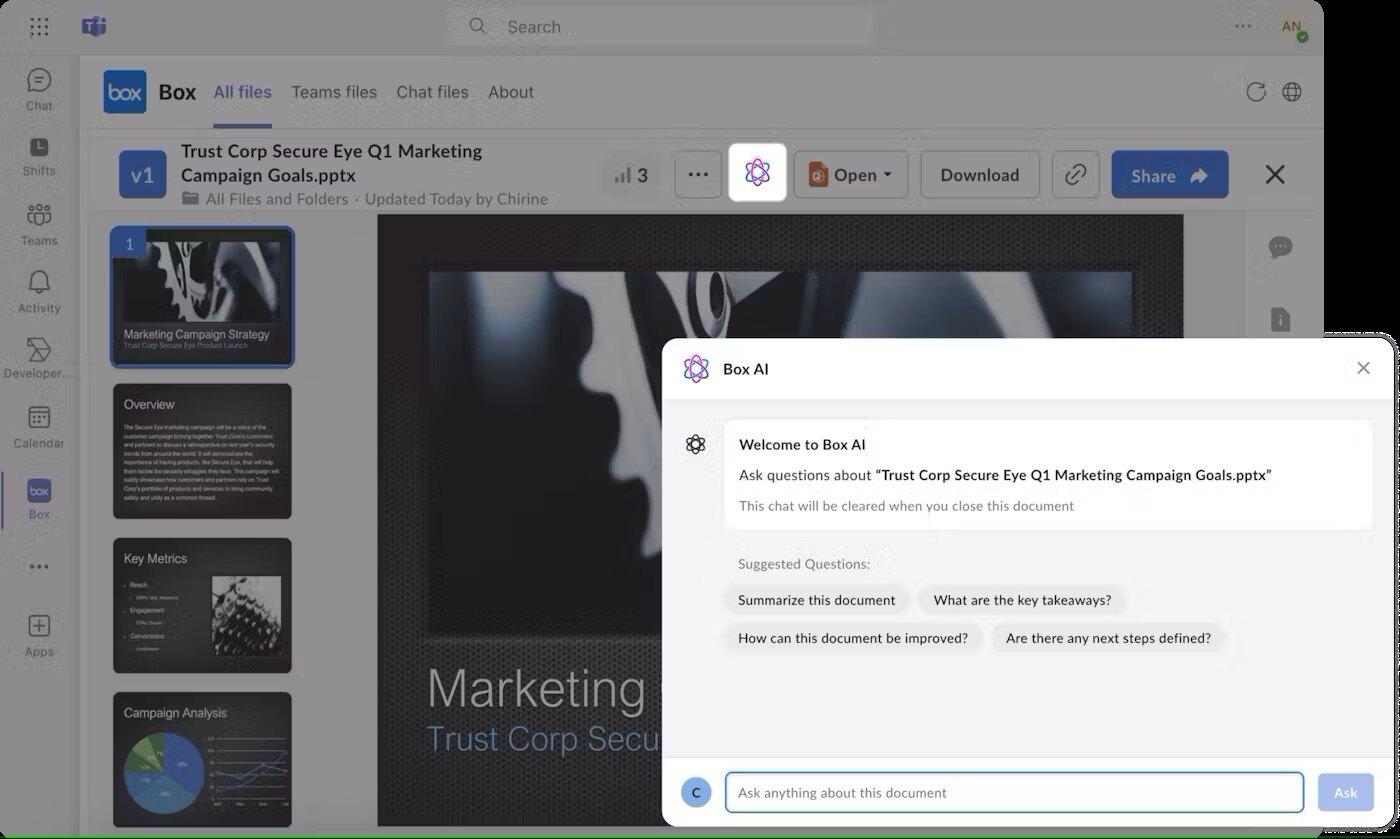
Task: Go to Chat using the sidebar icon
Action: (38, 81)
